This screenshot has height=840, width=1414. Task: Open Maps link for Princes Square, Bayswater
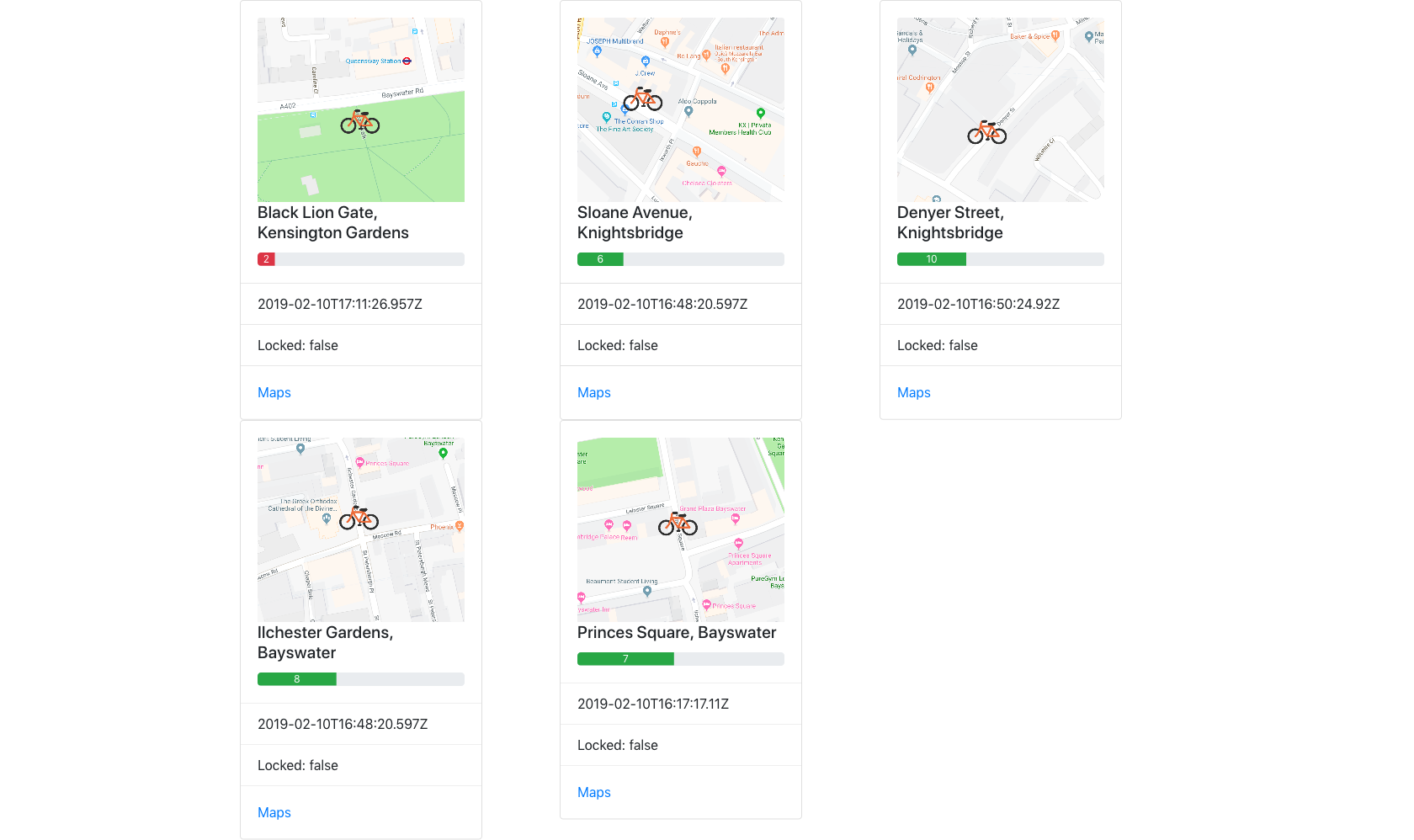click(594, 792)
